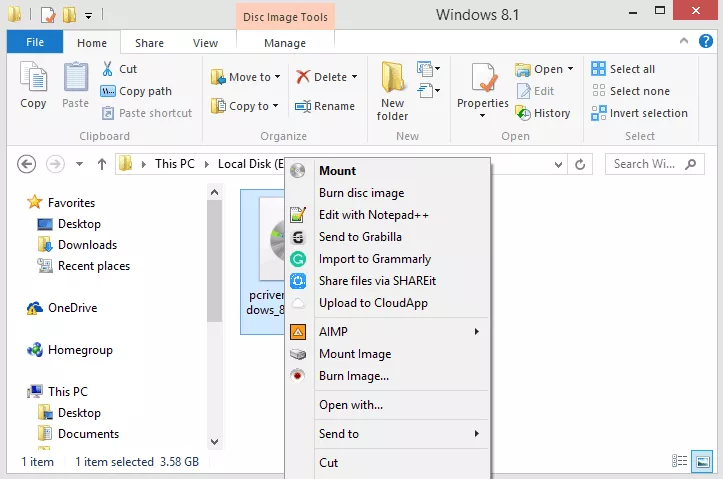The height and width of the screenshot is (479, 723).
Task: Select OneDrive in navigation pane
Action: coord(62,308)
